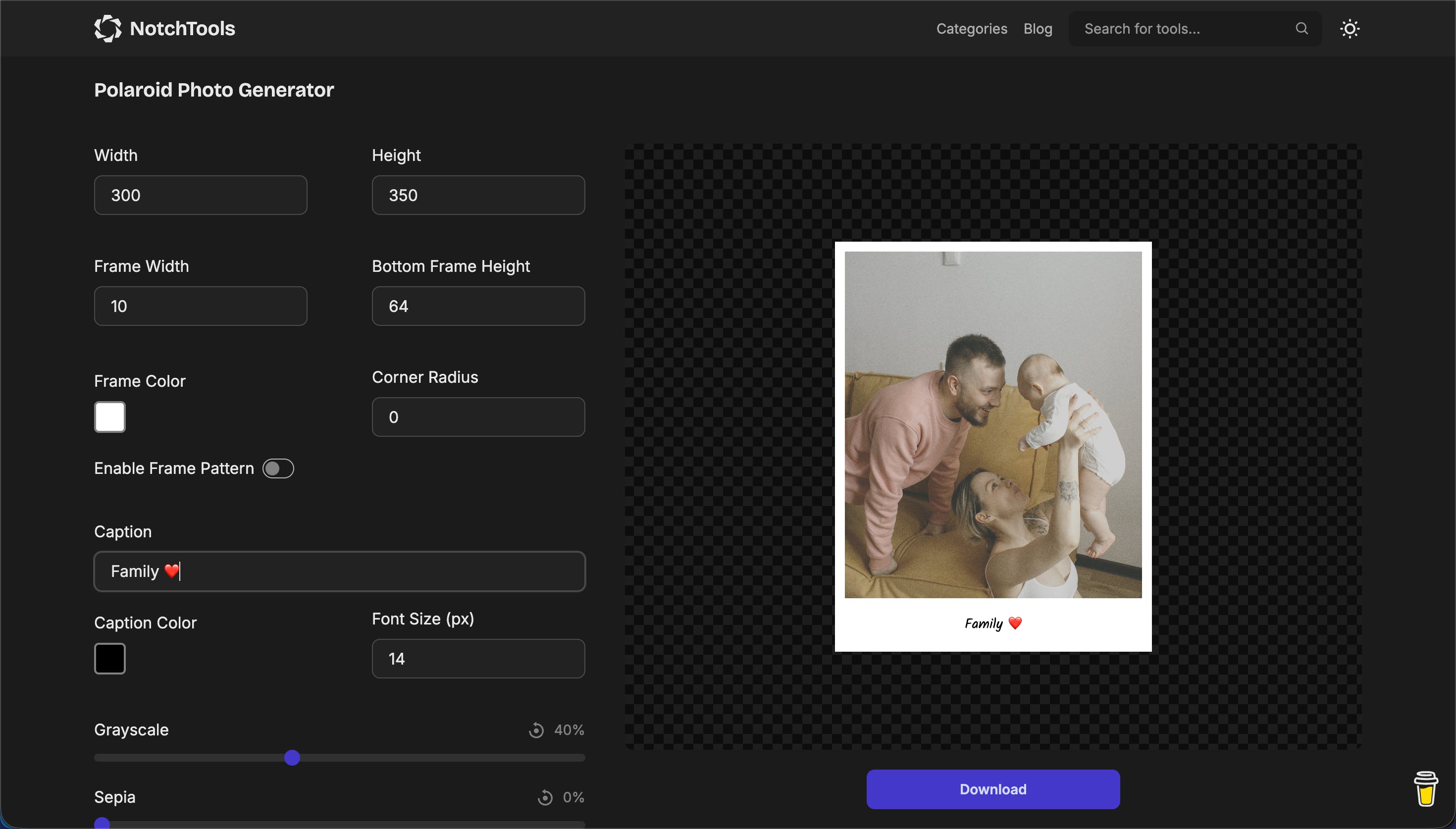Click the Width input field
Screen dimensions: 1456x829
(201, 195)
